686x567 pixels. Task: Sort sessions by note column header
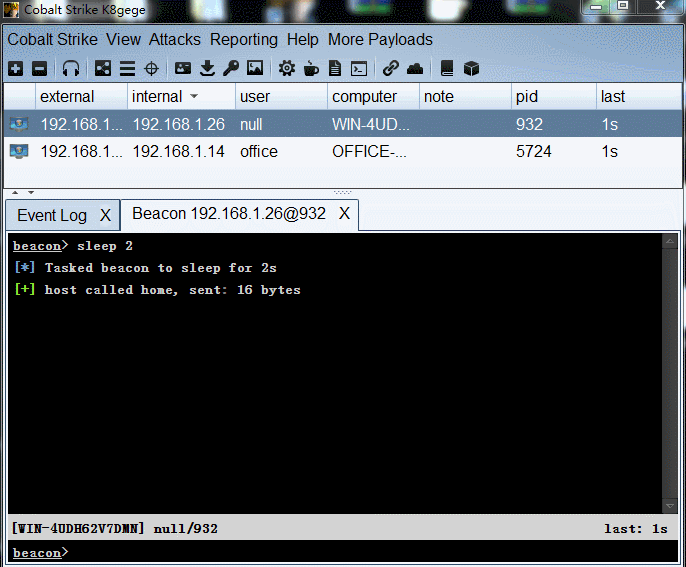[465, 96]
